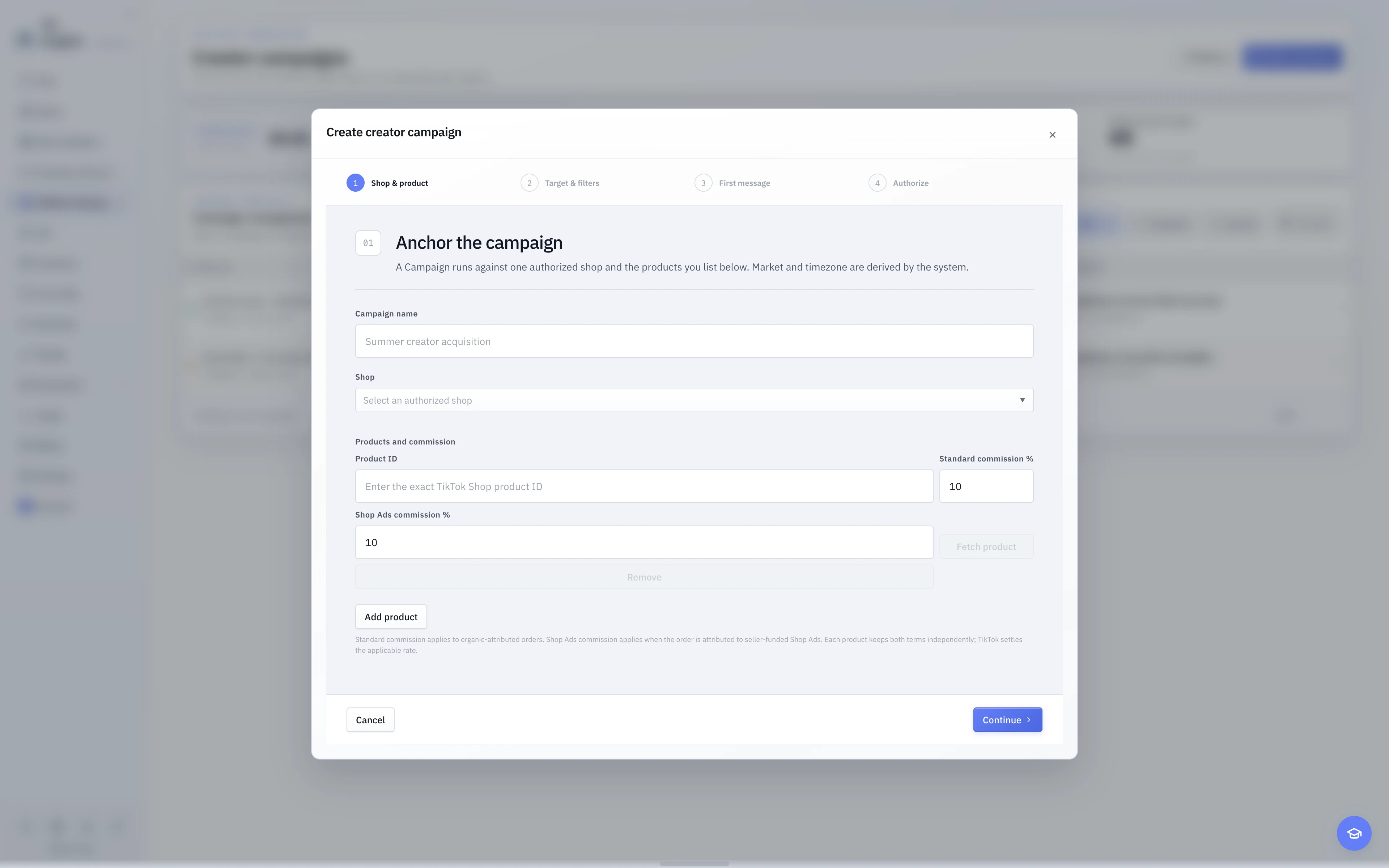Cancel the campaign creation

coord(370,720)
